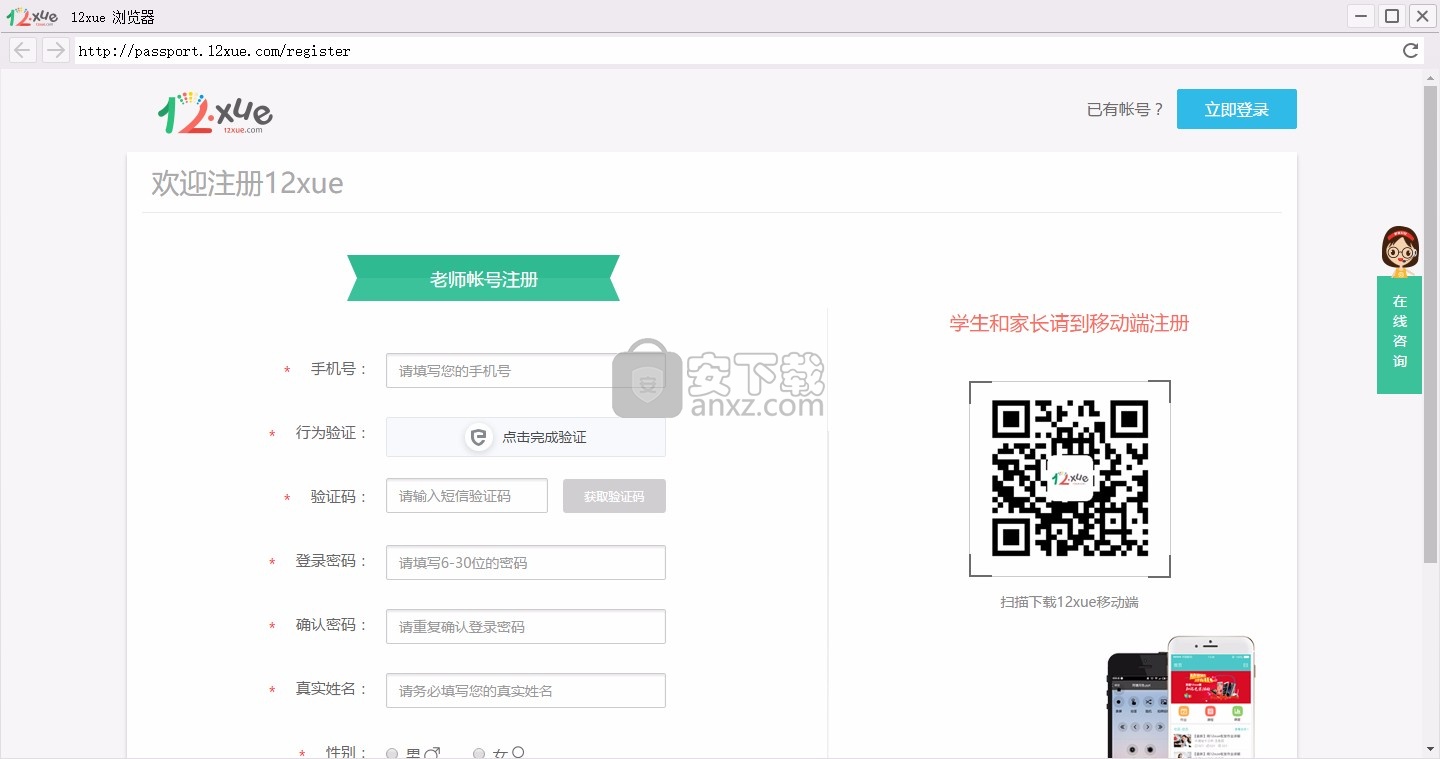
Task: Click the customer service avatar icon
Action: click(x=1400, y=250)
